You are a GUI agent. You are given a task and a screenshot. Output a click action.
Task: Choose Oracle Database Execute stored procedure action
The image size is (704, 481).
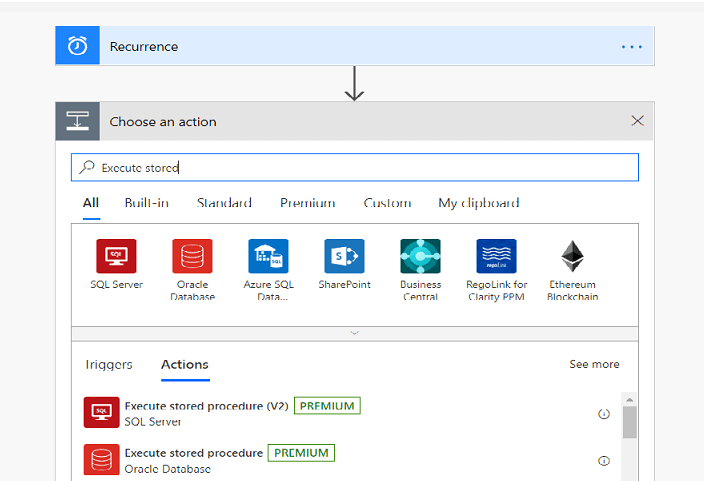click(x=352, y=460)
